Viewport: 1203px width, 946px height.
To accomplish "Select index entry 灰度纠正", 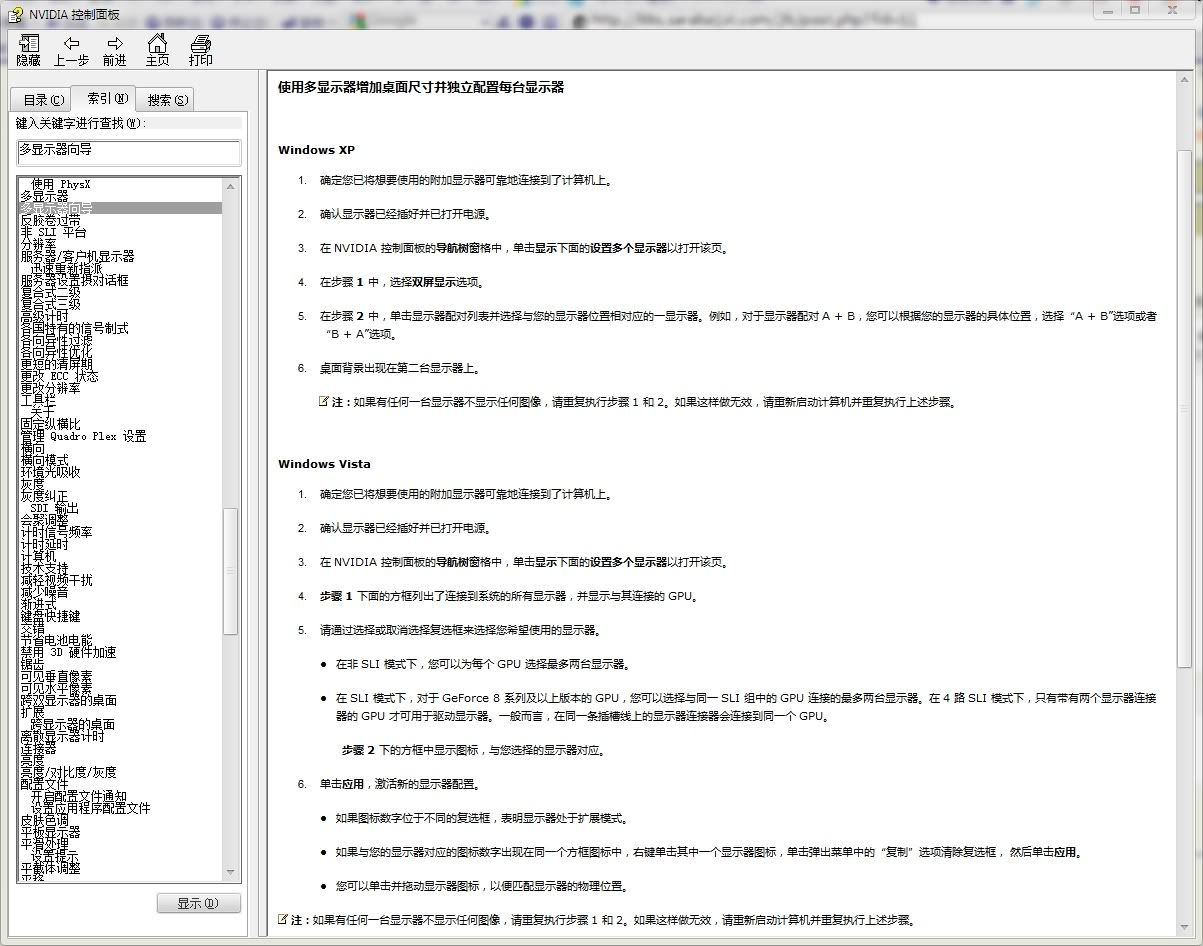I will (x=44, y=497).
